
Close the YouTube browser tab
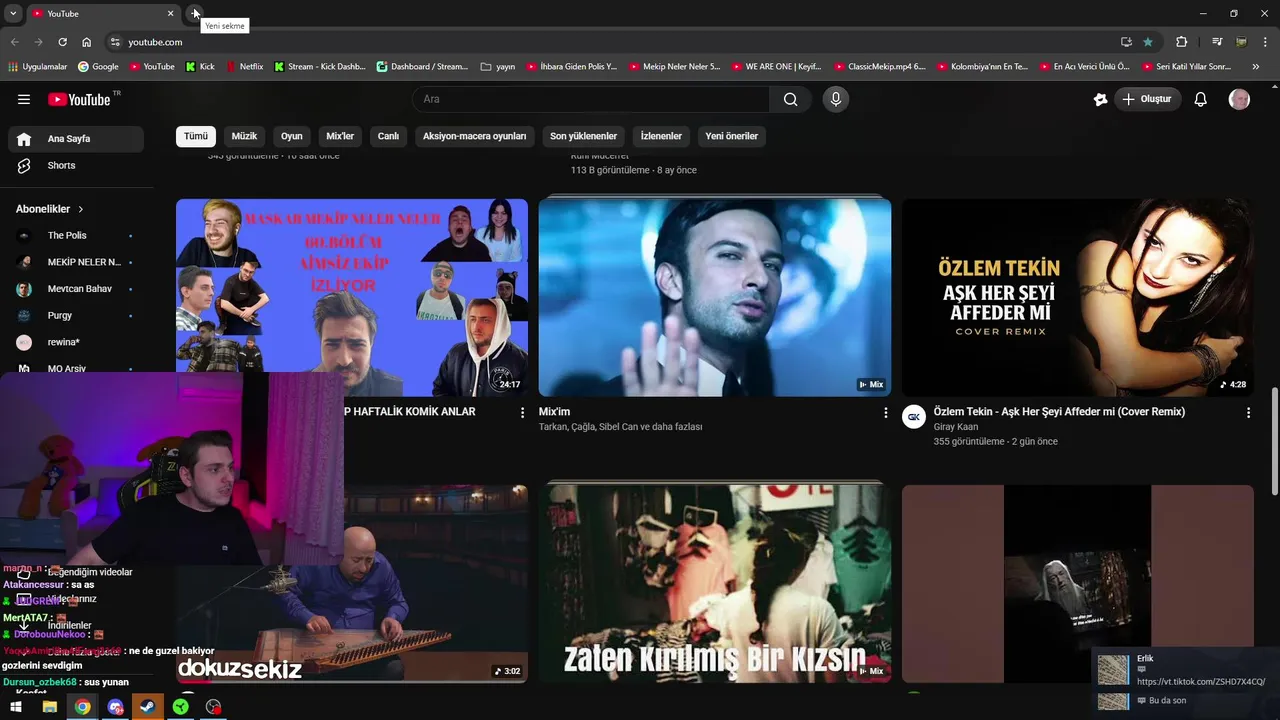point(170,13)
